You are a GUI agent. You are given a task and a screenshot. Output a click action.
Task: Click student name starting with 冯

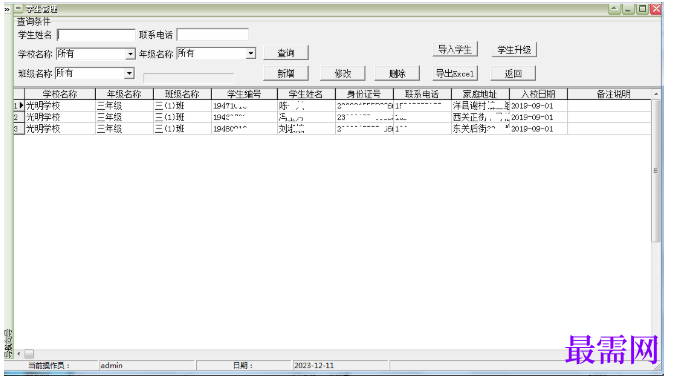click(x=306, y=117)
